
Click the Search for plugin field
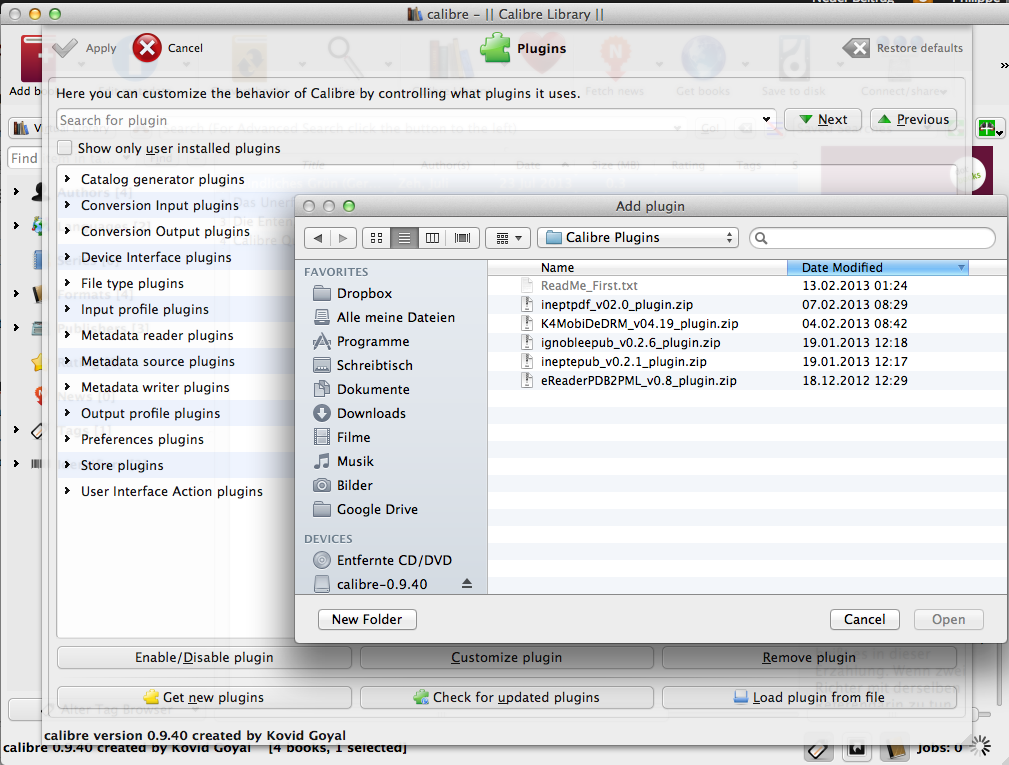pos(410,120)
